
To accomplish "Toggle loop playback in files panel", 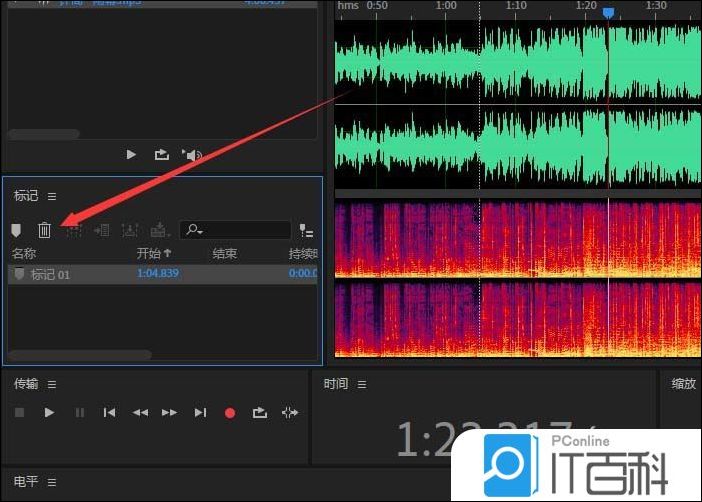I will [162, 154].
